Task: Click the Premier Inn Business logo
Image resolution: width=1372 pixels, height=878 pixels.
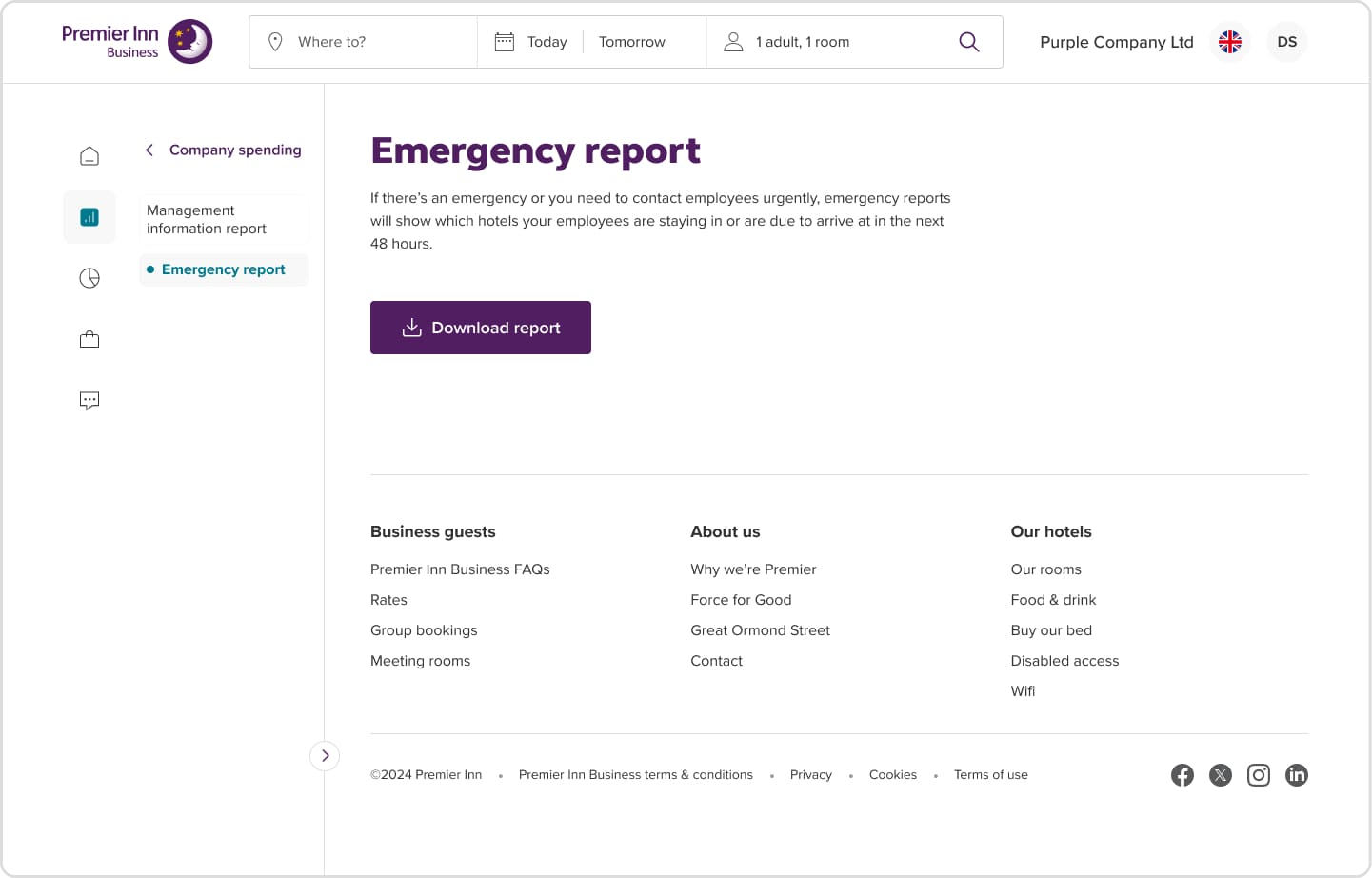Action: tap(137, 42)
